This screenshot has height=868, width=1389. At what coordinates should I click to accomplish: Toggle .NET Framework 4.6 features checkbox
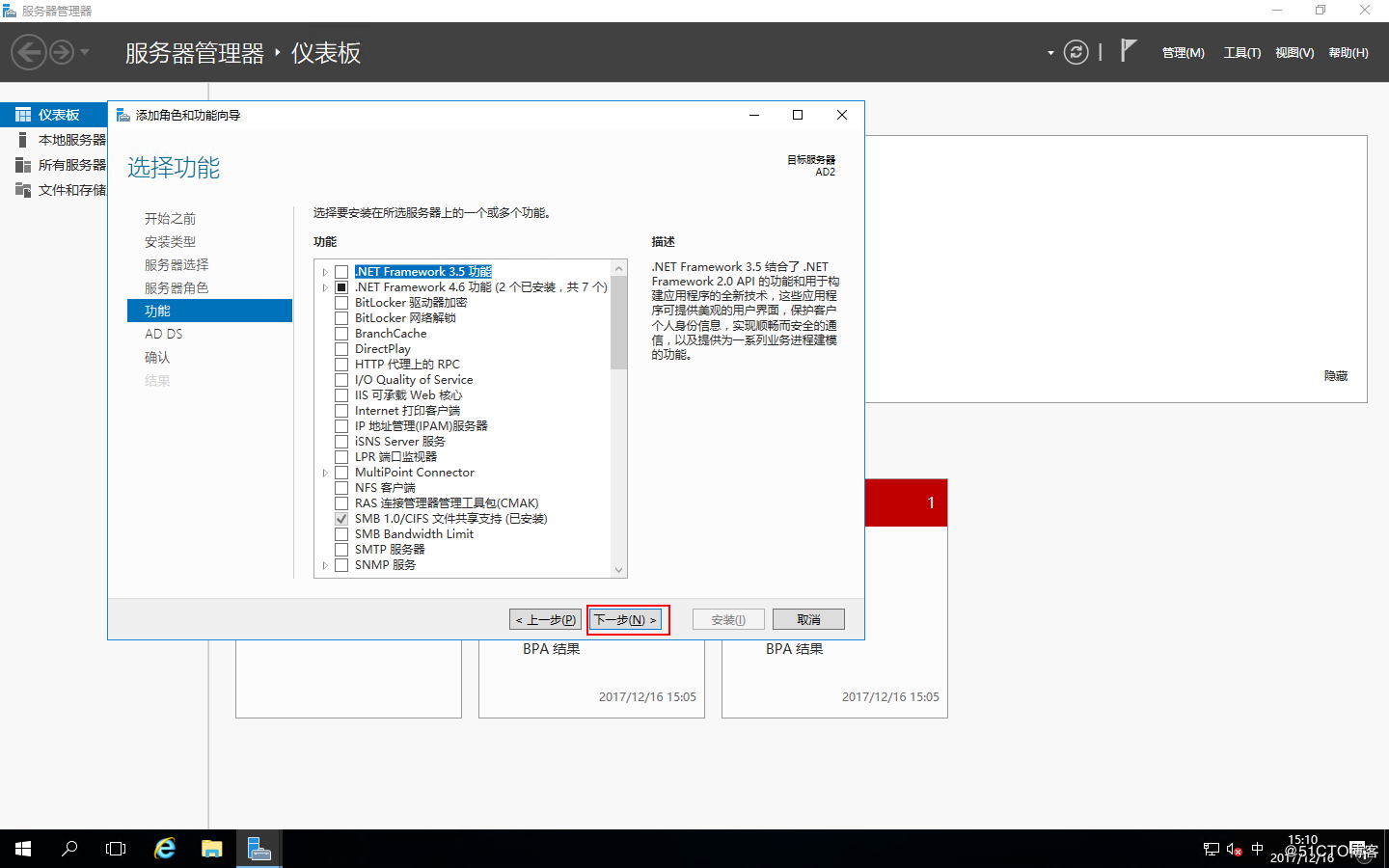point(341,287)
